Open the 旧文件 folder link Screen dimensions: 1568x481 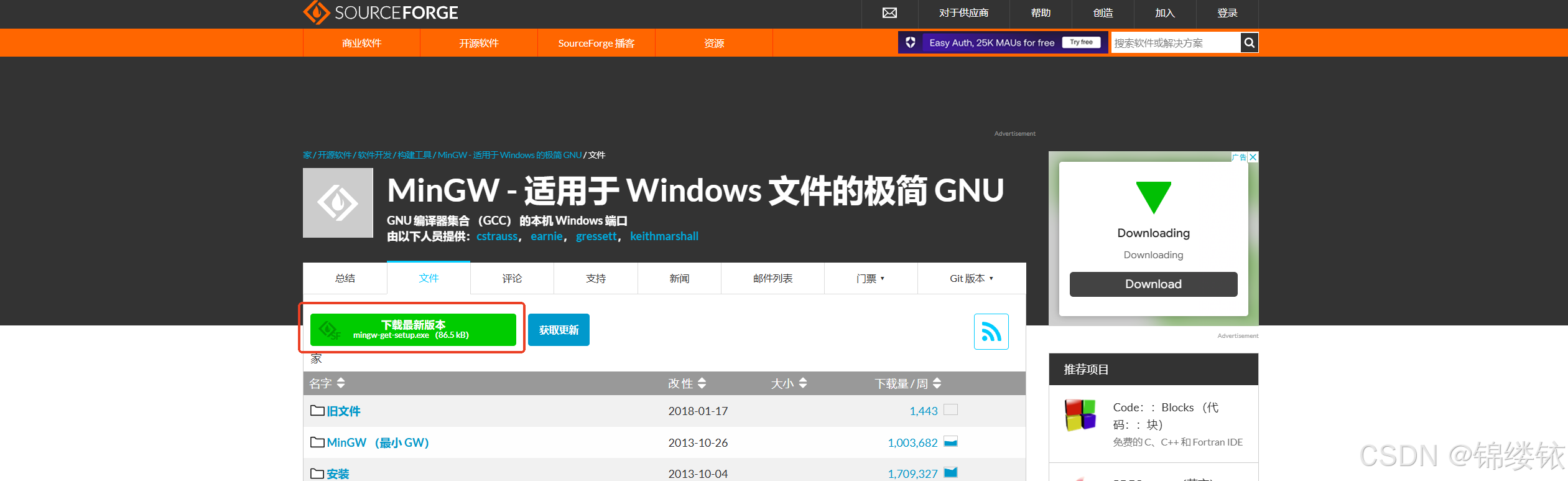tap(343, 411)
